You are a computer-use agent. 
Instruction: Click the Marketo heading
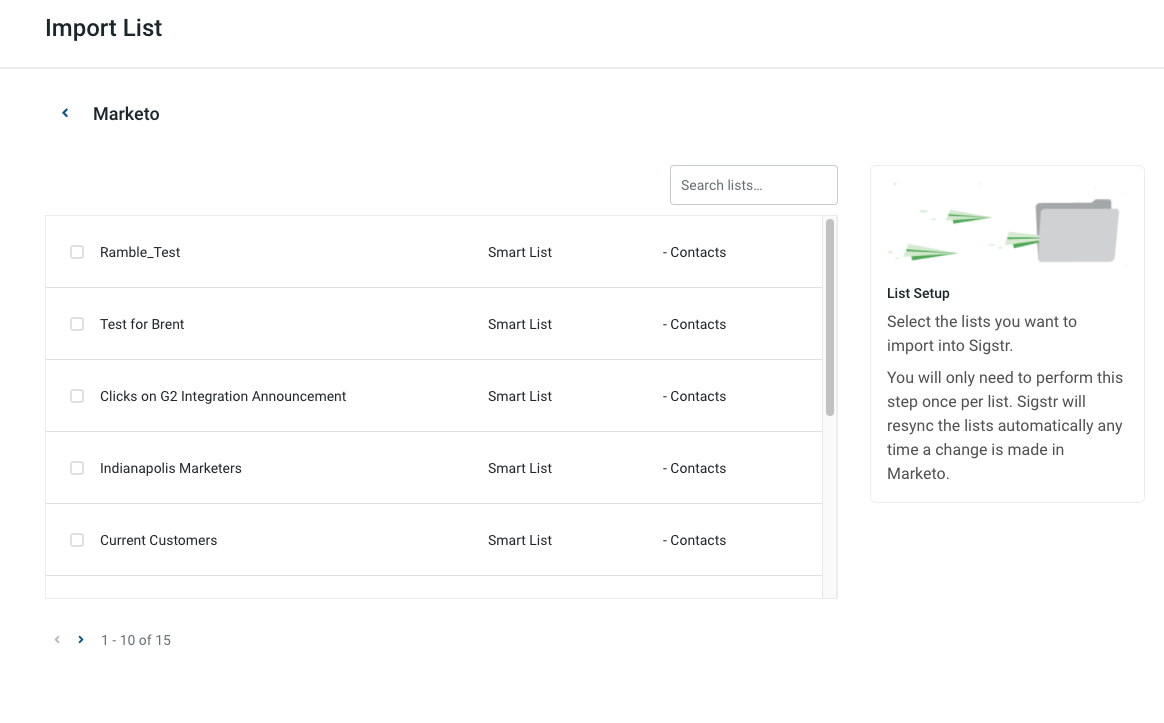pyautogui.click(x=126, y=114)
